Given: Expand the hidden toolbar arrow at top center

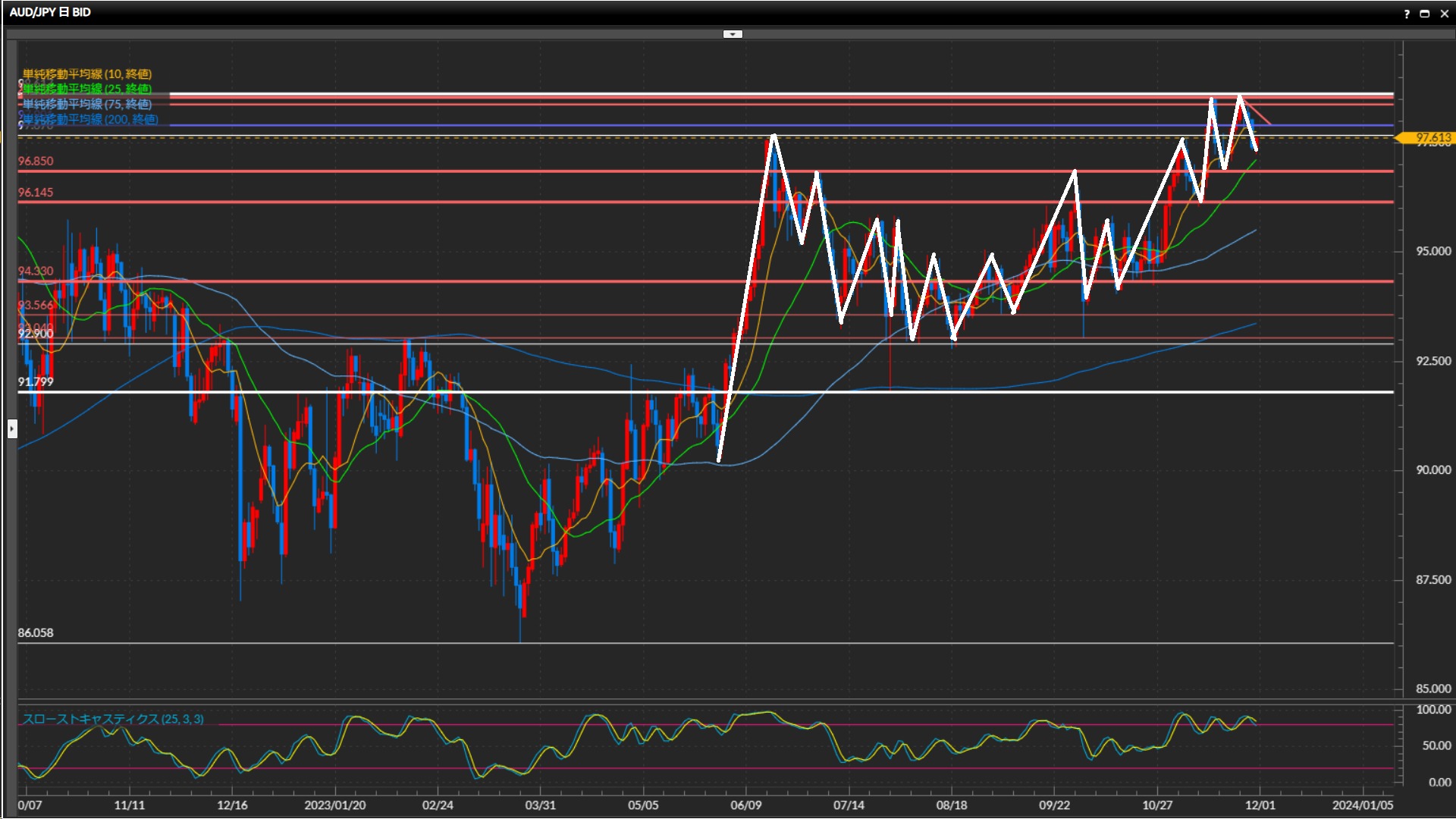Looking at the screenshot, I should (733, 34).
